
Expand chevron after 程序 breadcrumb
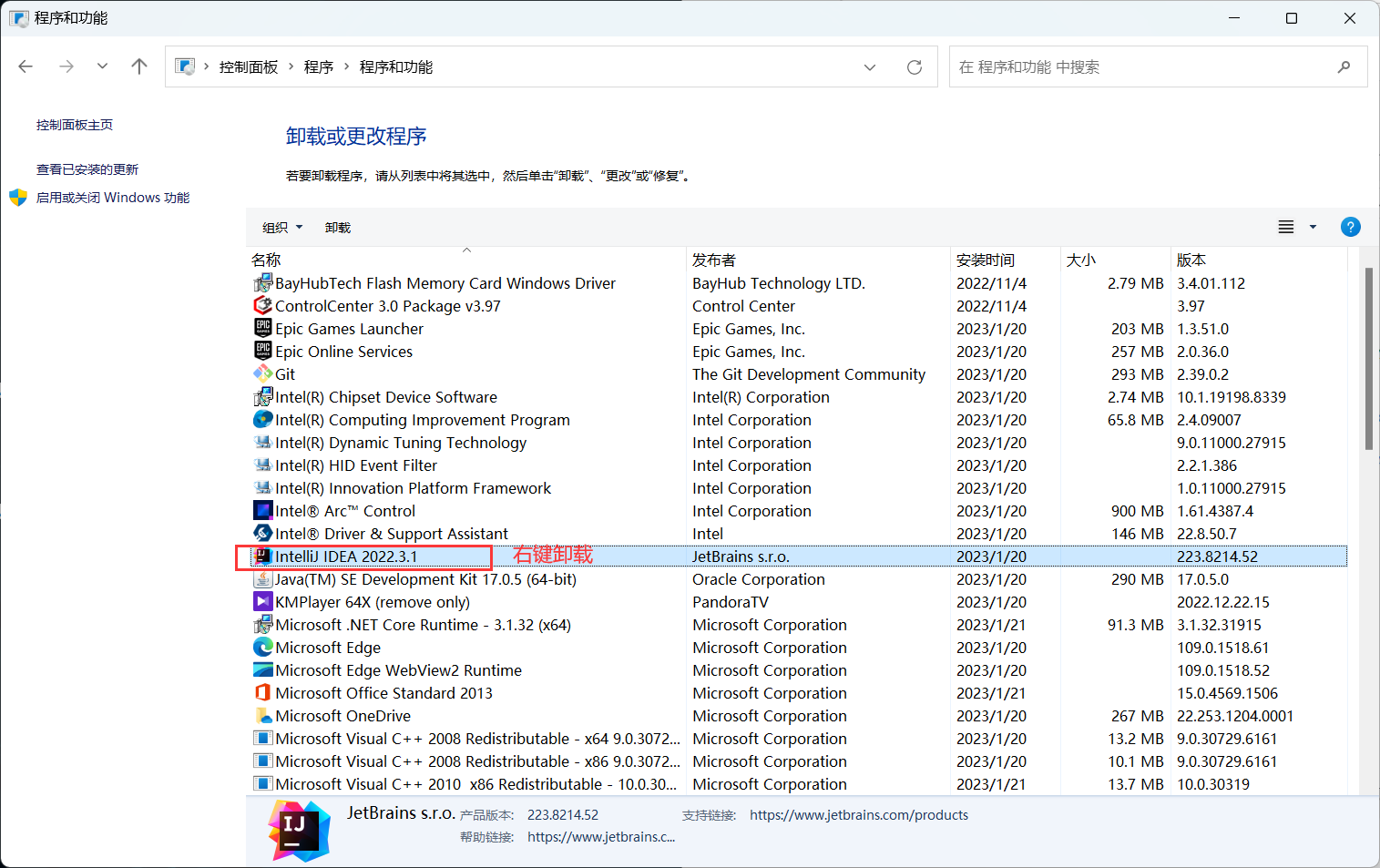[x=347, y=67]
